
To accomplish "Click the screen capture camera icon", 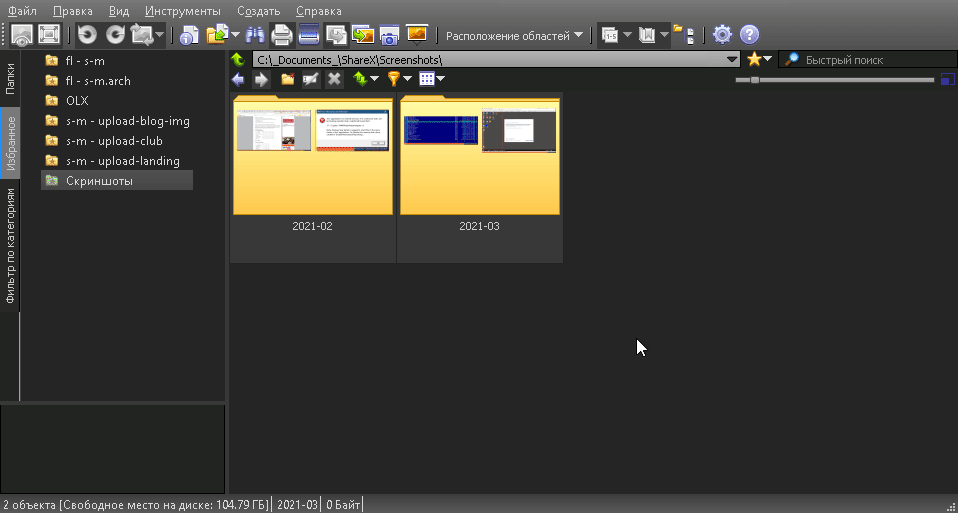I will [389, 35].
